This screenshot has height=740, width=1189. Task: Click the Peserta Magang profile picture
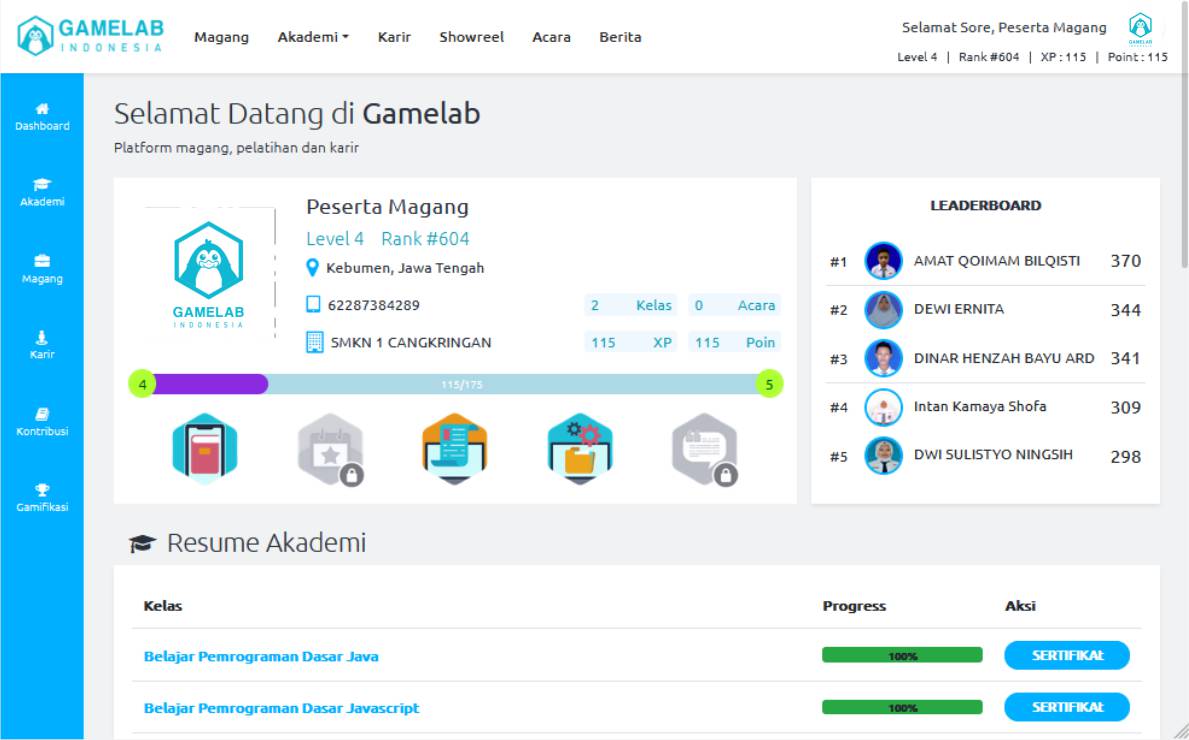point(209,273)
